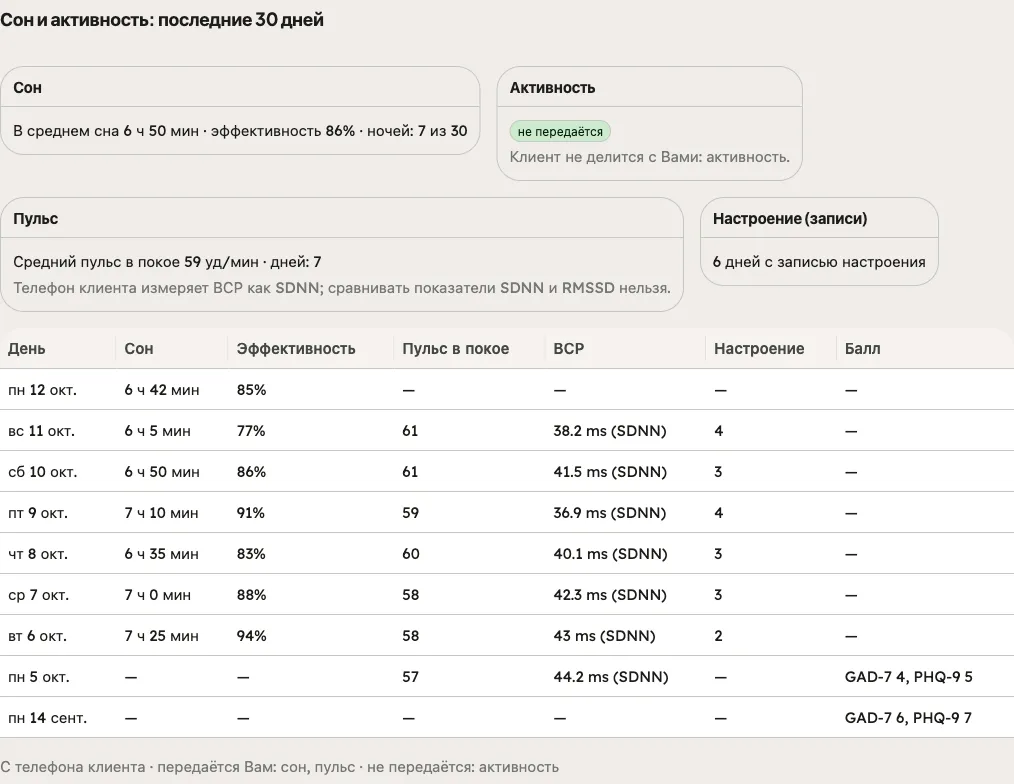1014x784 pixels.
Task: Select the date cell "ср 7 окт."
Action: (x=38, y=595)
